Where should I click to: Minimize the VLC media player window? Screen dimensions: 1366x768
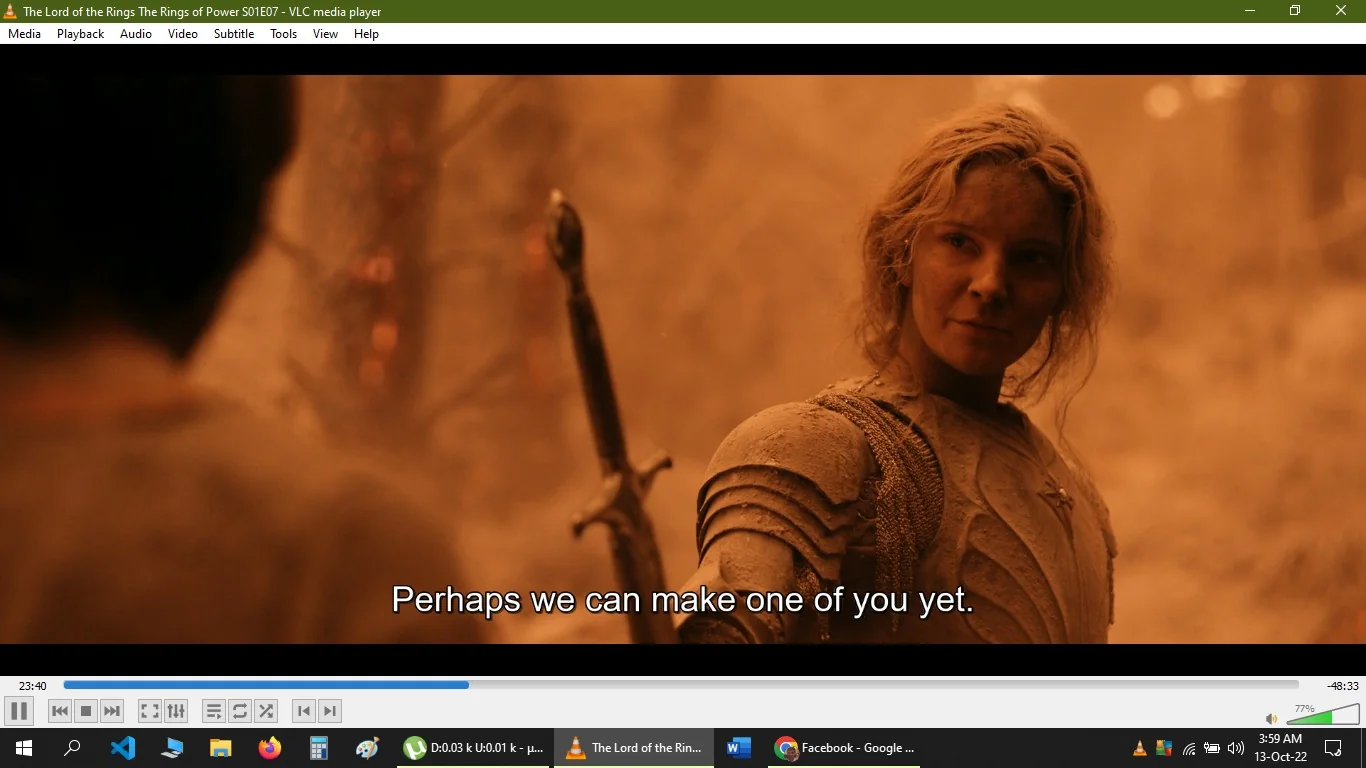tap(1250, 11)
